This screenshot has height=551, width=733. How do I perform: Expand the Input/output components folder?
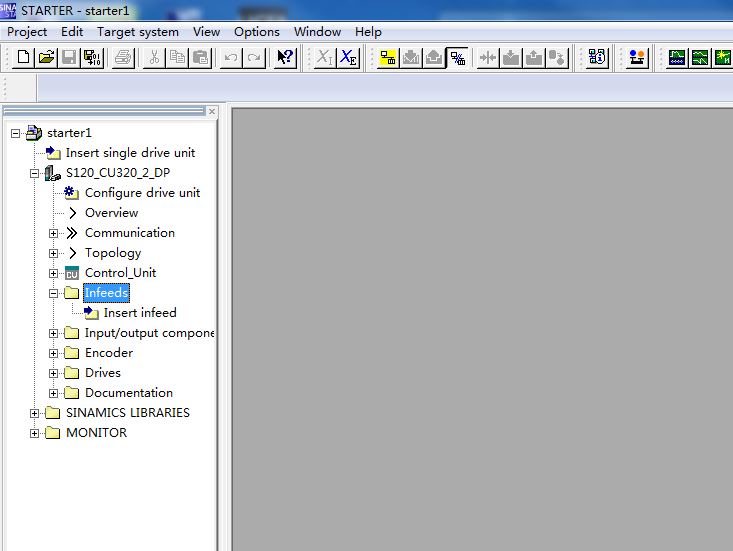click(54, 333)
